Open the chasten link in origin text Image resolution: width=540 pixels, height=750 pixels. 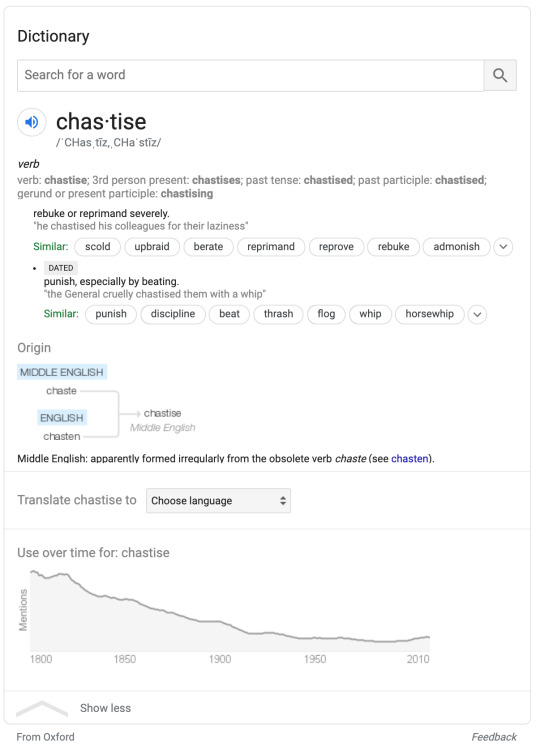coord(409,458)
